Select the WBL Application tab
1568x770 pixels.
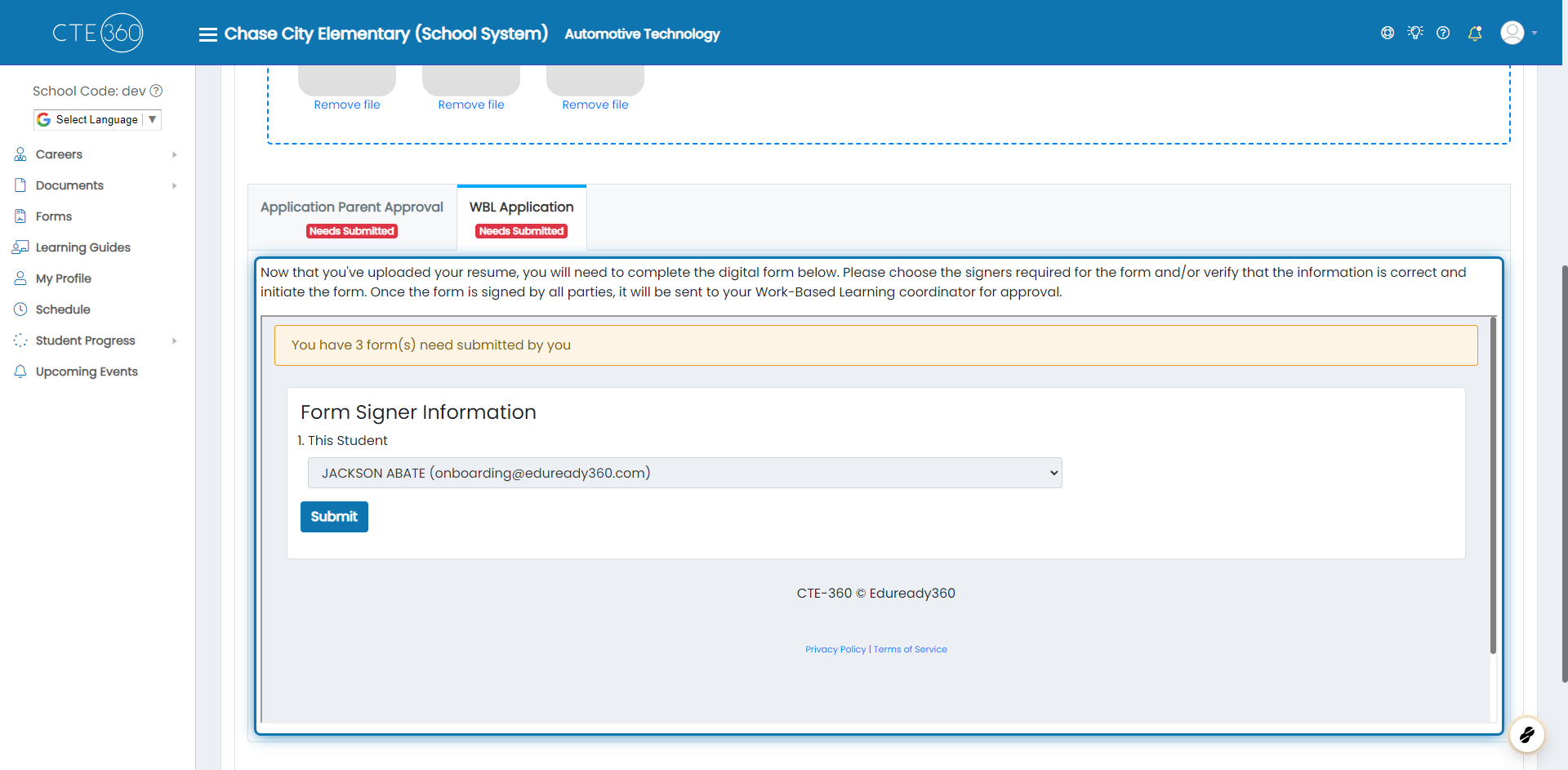[x=522, y=217]
